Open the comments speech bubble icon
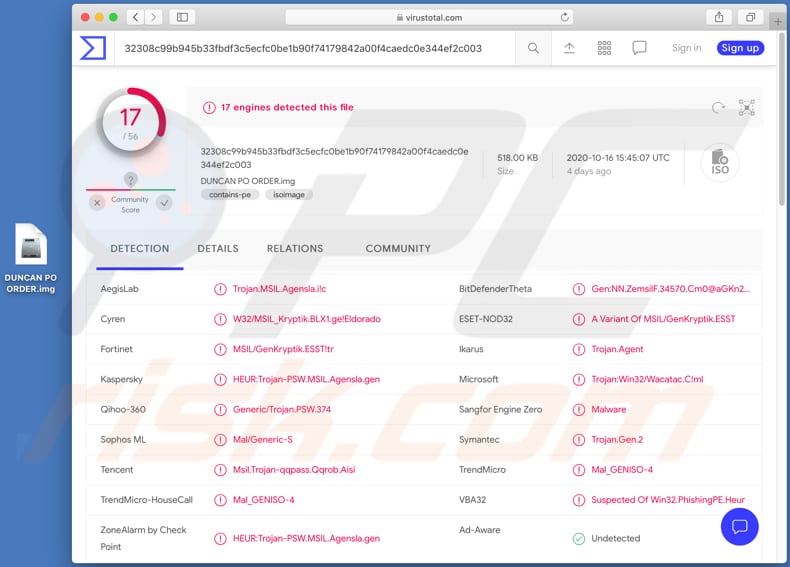This screenshot has width=790, height=567. click(639, 48)
